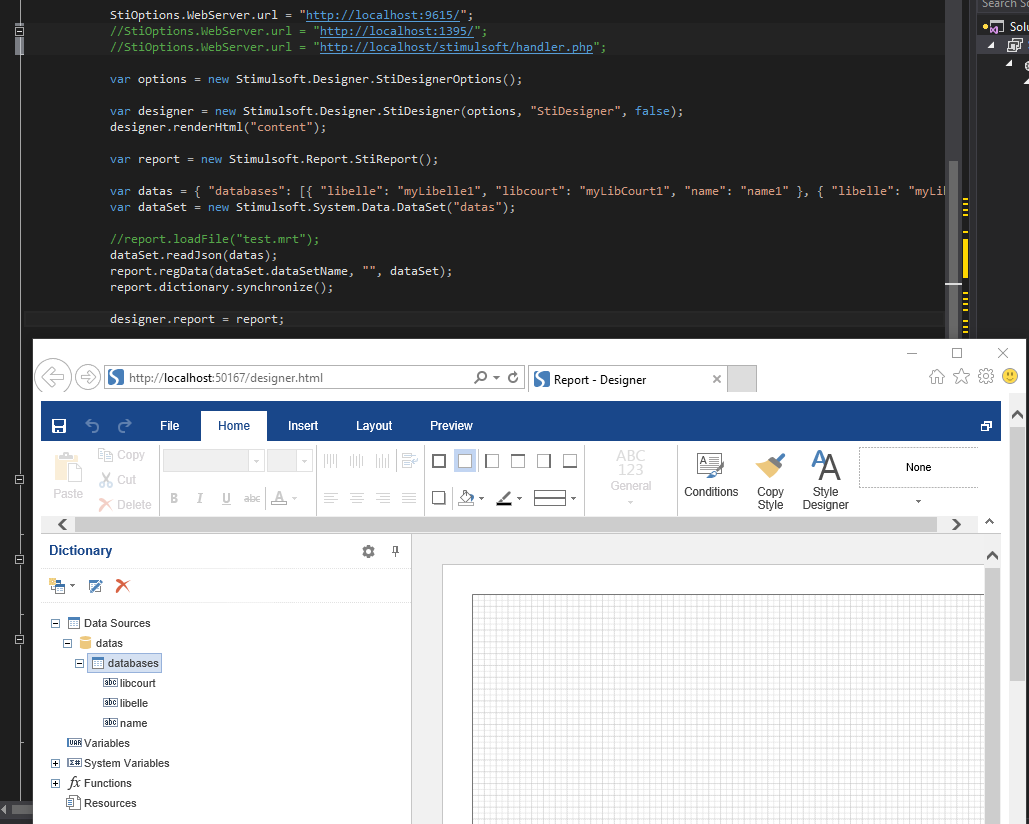The image size is (1029, 824).
Task: Toggle Strikethrough formatting
Action: point(252,499)
